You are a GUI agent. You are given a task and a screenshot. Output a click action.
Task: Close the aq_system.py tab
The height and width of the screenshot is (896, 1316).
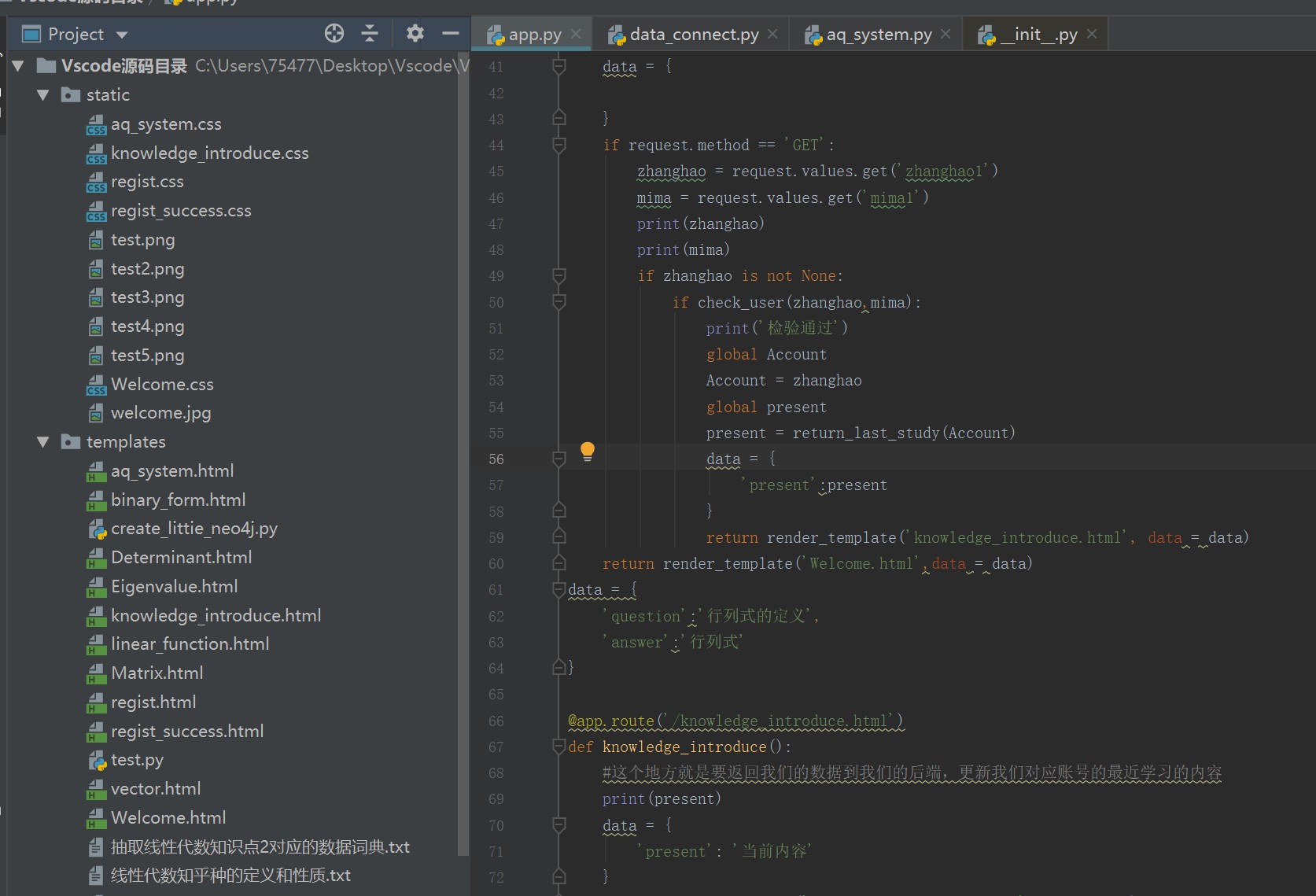coord(946,34)
